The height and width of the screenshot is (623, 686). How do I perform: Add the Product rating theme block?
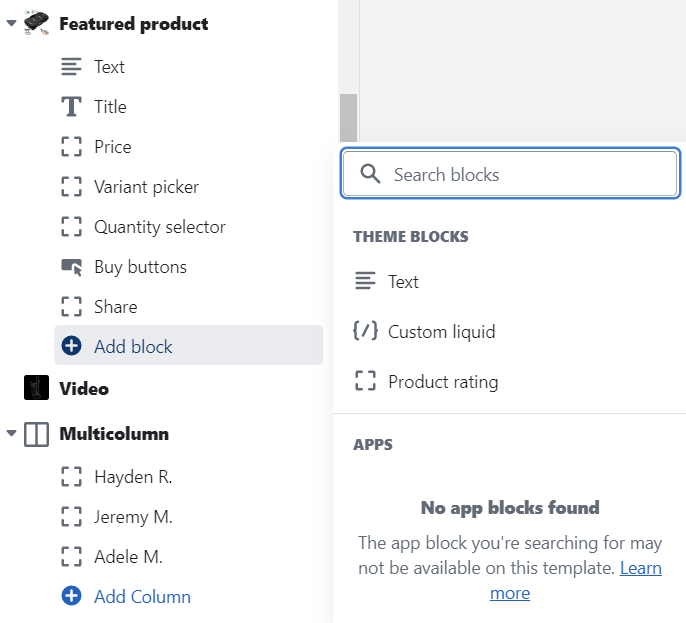pyautogui.click(x=442, y=382)
